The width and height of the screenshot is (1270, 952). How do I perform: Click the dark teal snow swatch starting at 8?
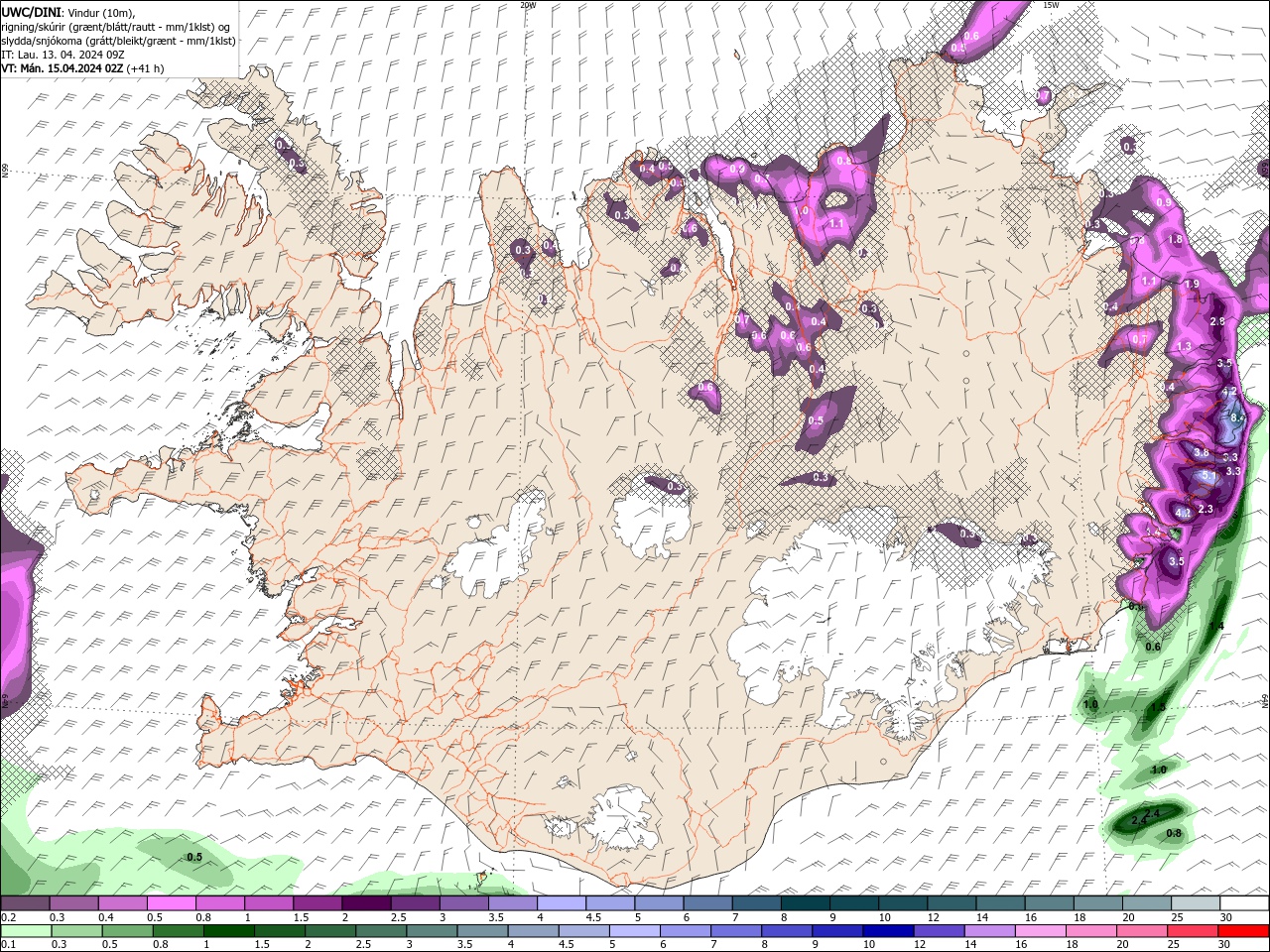(x=806, y=903)
